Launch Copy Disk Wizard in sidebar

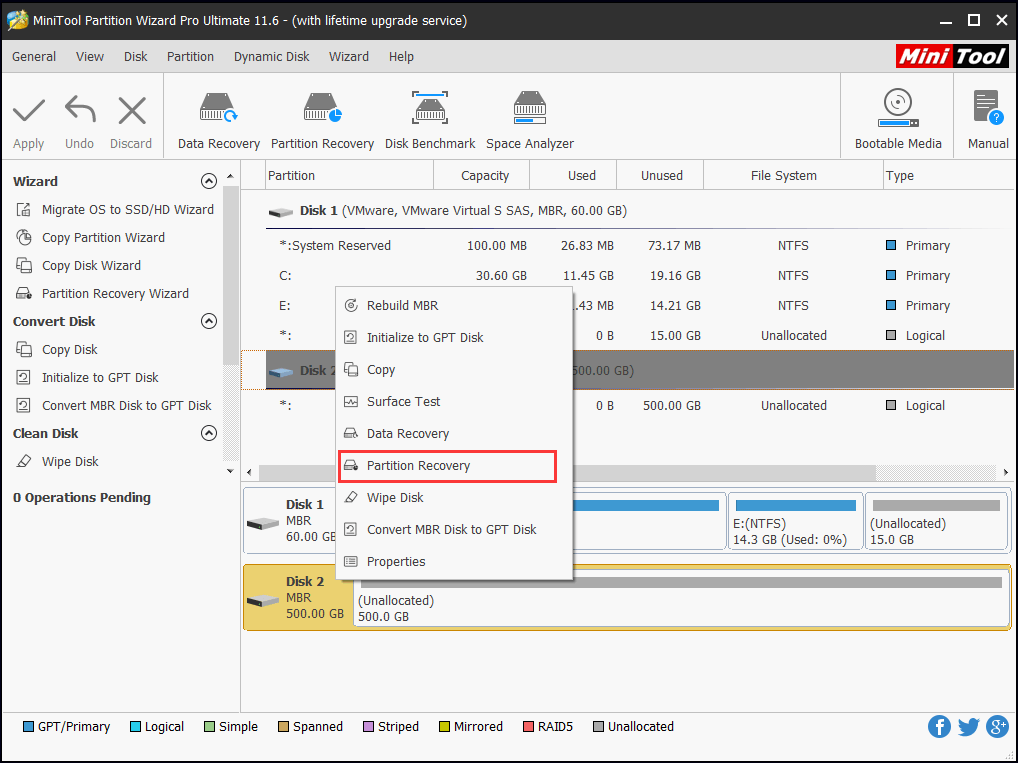pyautogui.click(x=78, y=266)
